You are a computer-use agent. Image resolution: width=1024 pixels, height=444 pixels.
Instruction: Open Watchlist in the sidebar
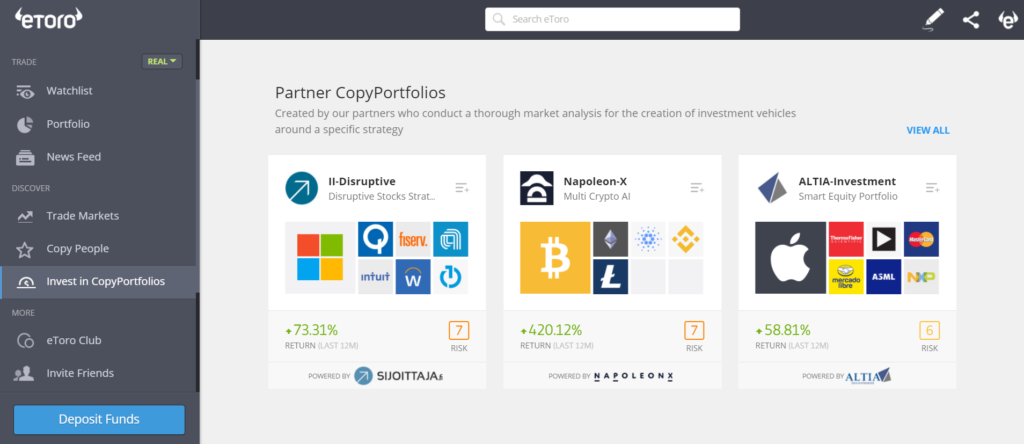(69, 91)
